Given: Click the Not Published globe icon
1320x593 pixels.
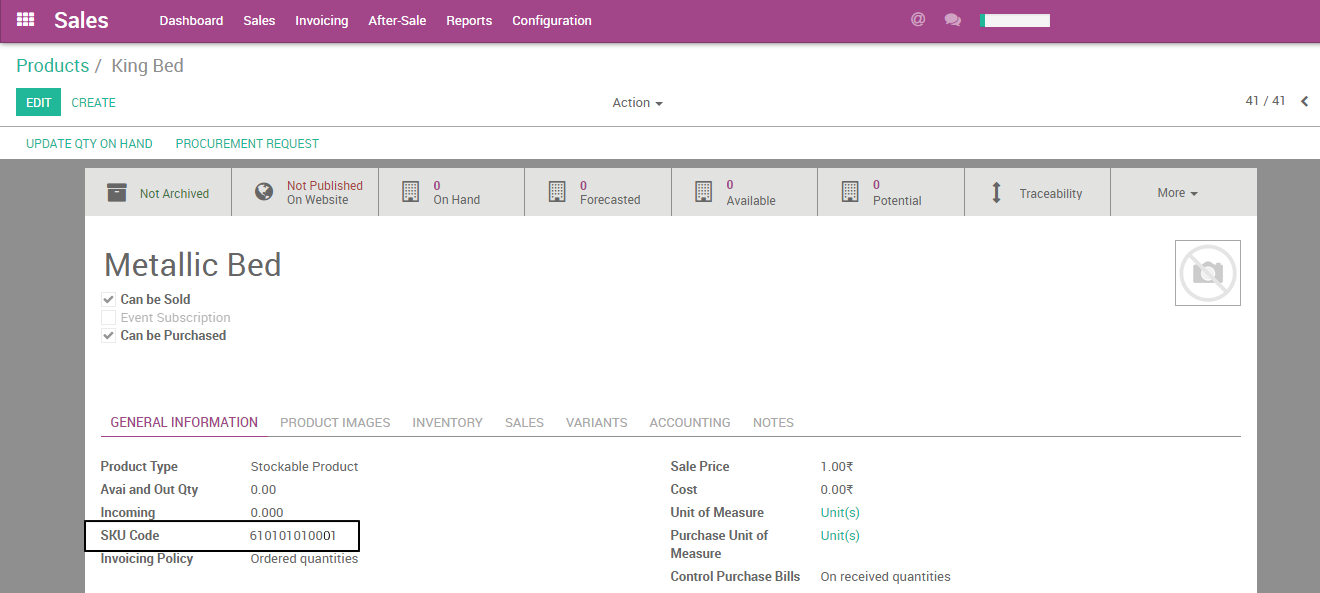Looking at the screenshot, I should pos(264,192).
